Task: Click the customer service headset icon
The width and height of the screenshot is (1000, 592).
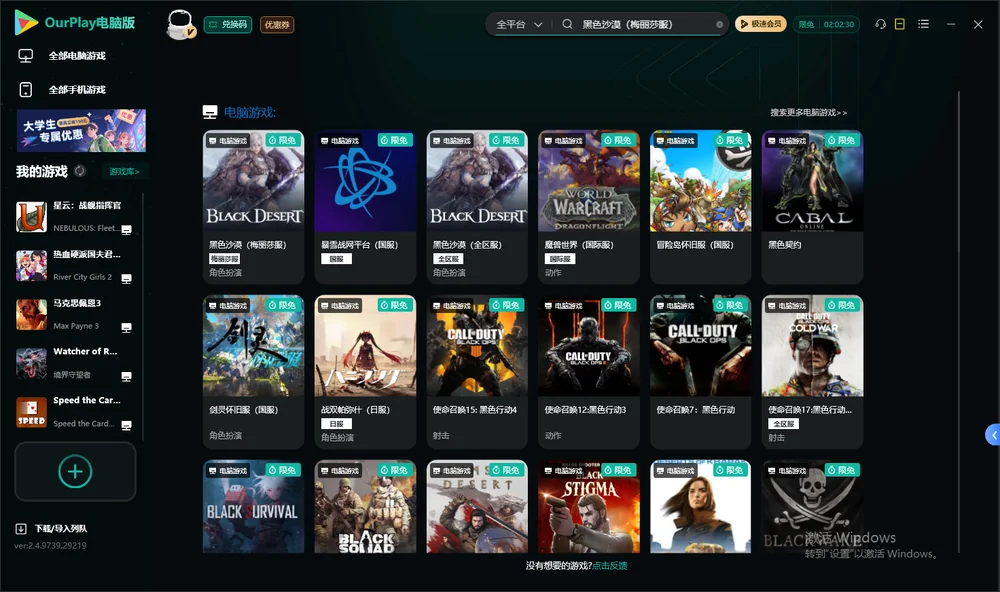Action: pyautogui.click(x=881, y=24)
